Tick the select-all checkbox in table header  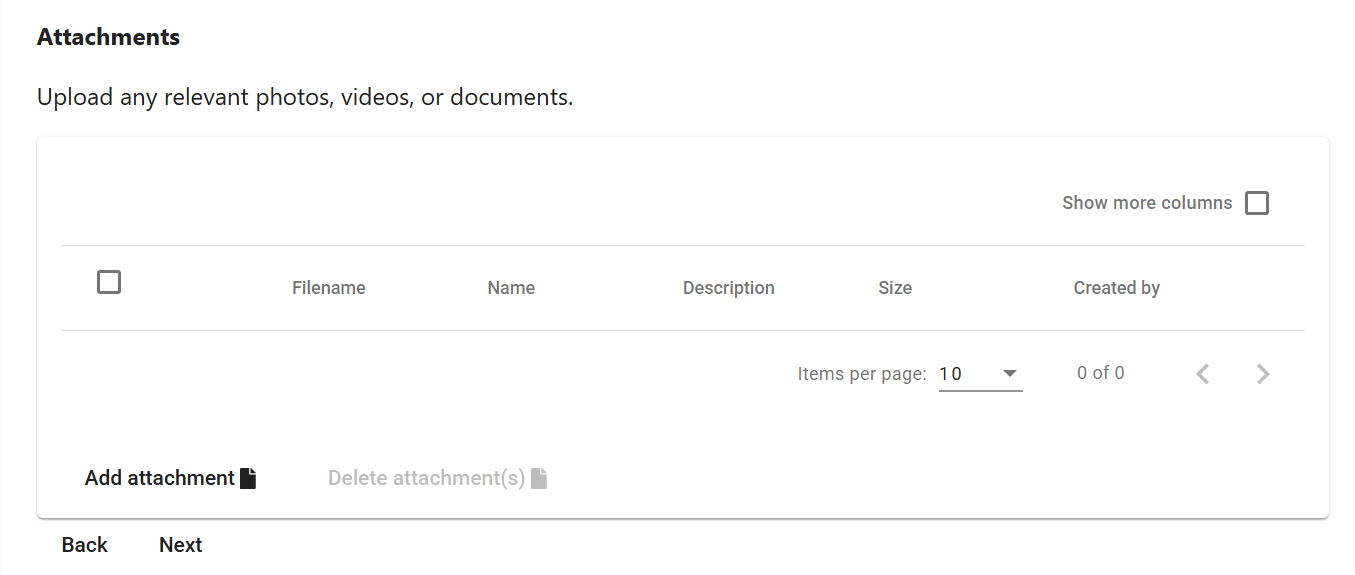pos(109,282)
